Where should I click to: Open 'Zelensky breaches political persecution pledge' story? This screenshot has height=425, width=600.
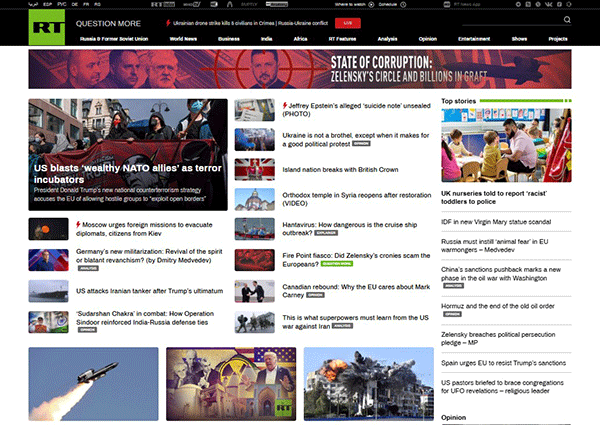(x=498, y=339)
